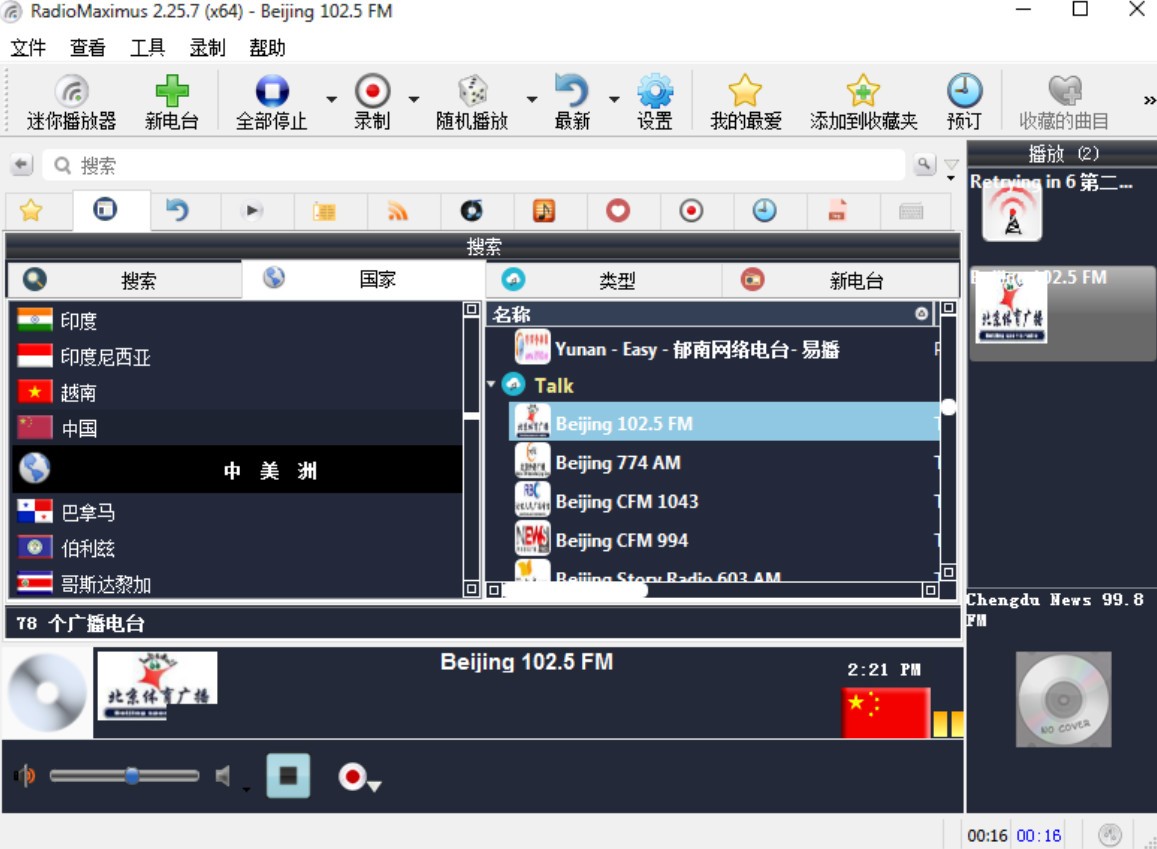Click the no-cover CD thumbnail
This screenshot has width=1157, height=849.
tap(1063, 699)
